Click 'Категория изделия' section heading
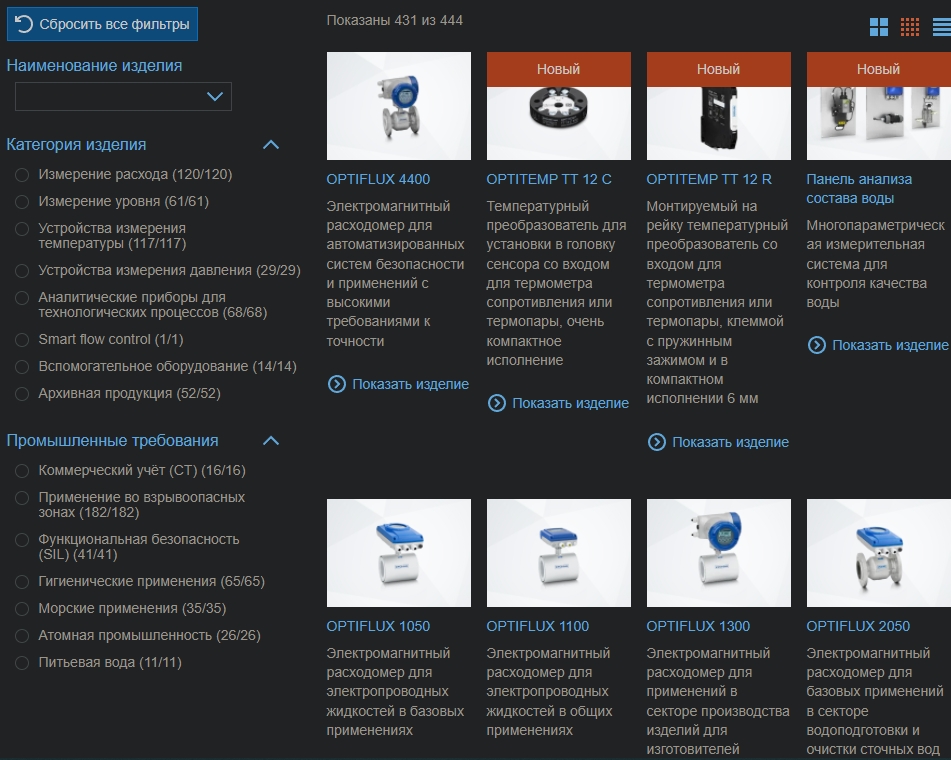 76,144
